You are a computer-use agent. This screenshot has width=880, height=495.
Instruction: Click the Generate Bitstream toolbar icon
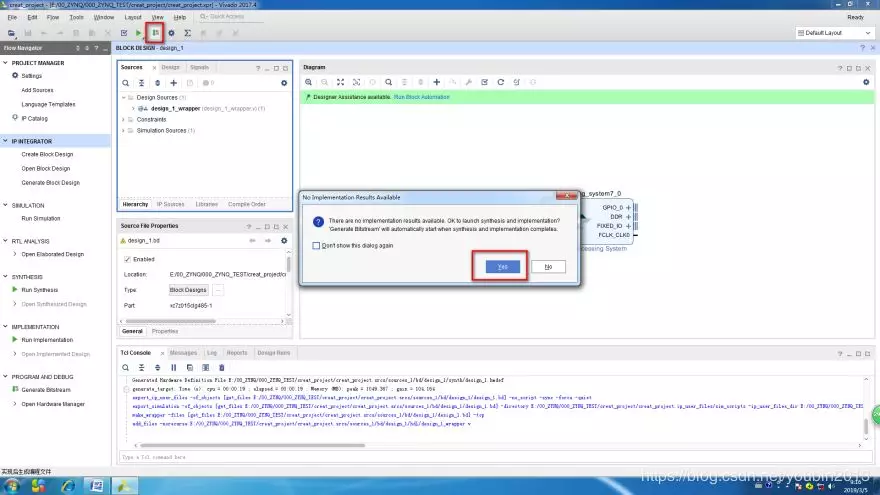point(155,33)
